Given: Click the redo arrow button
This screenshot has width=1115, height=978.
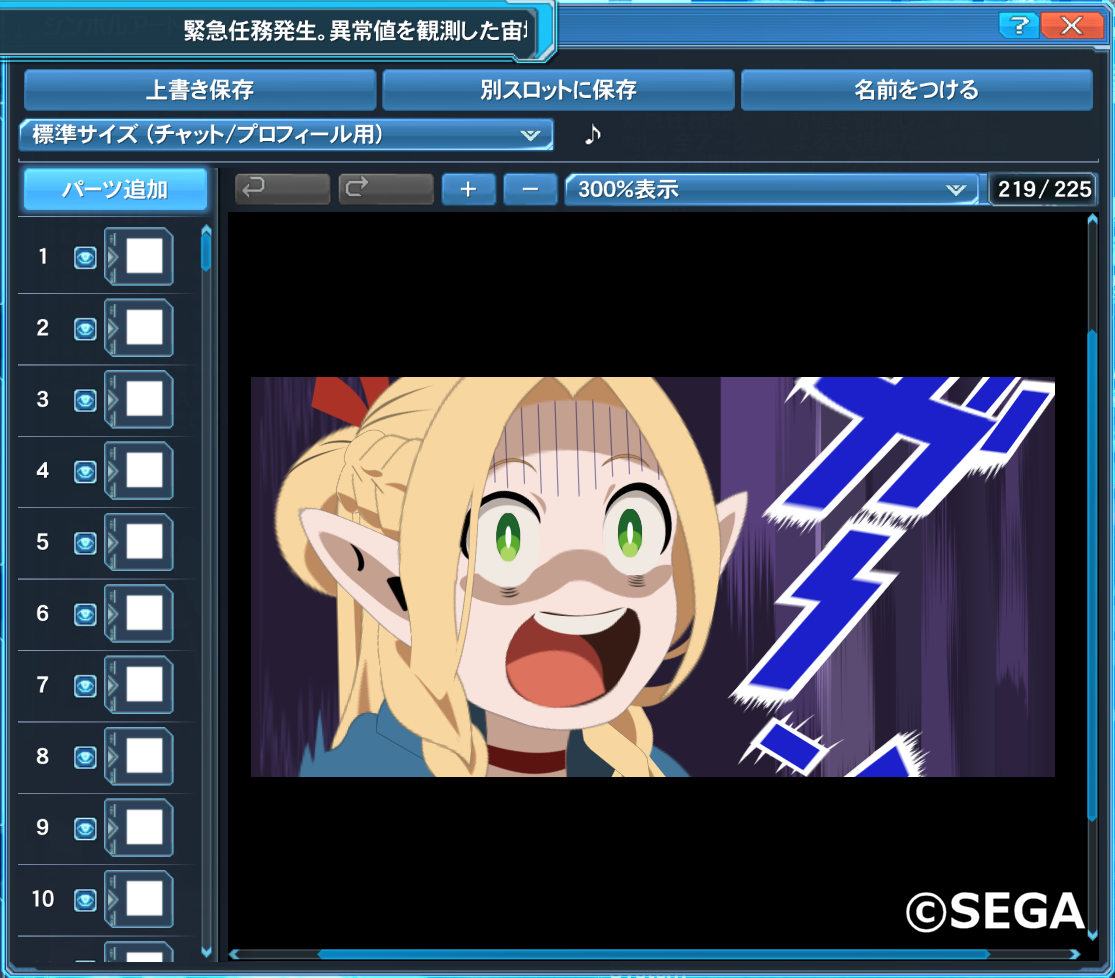Looking at the screenshot, I should coord(385,189).
